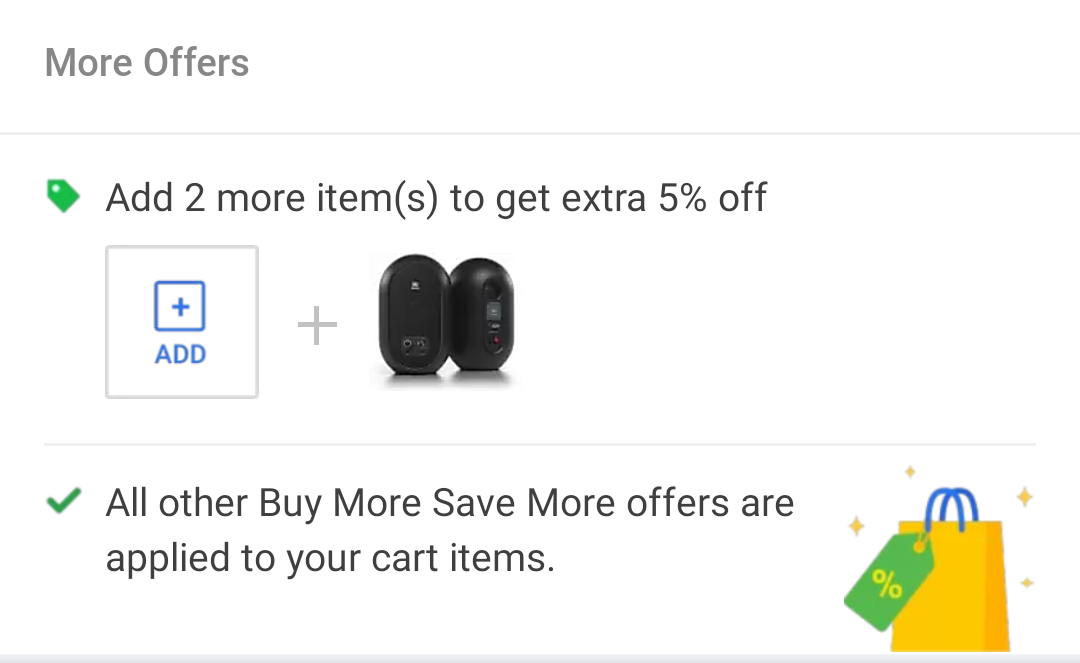
Task: Click the blue plus square icon
Action: [180, 306]
